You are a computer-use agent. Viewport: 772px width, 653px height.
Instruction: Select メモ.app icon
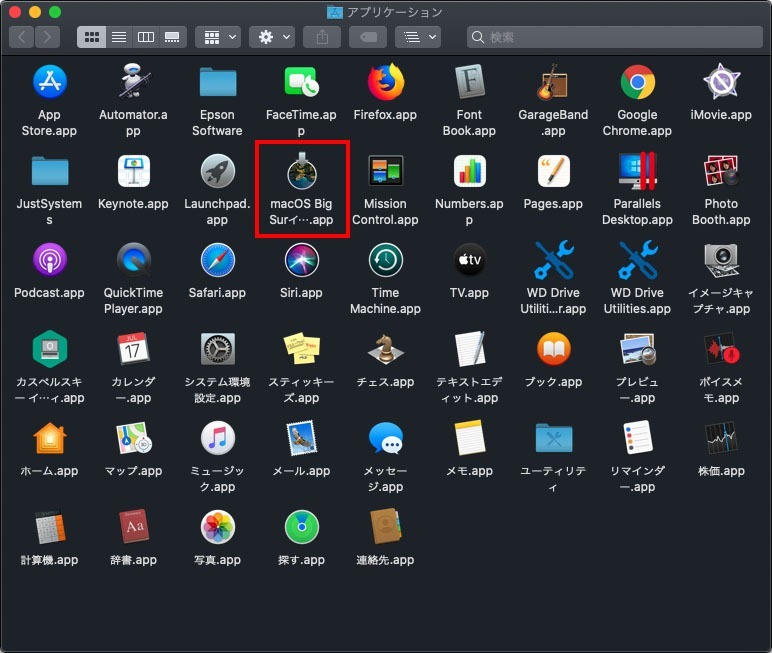470,438
